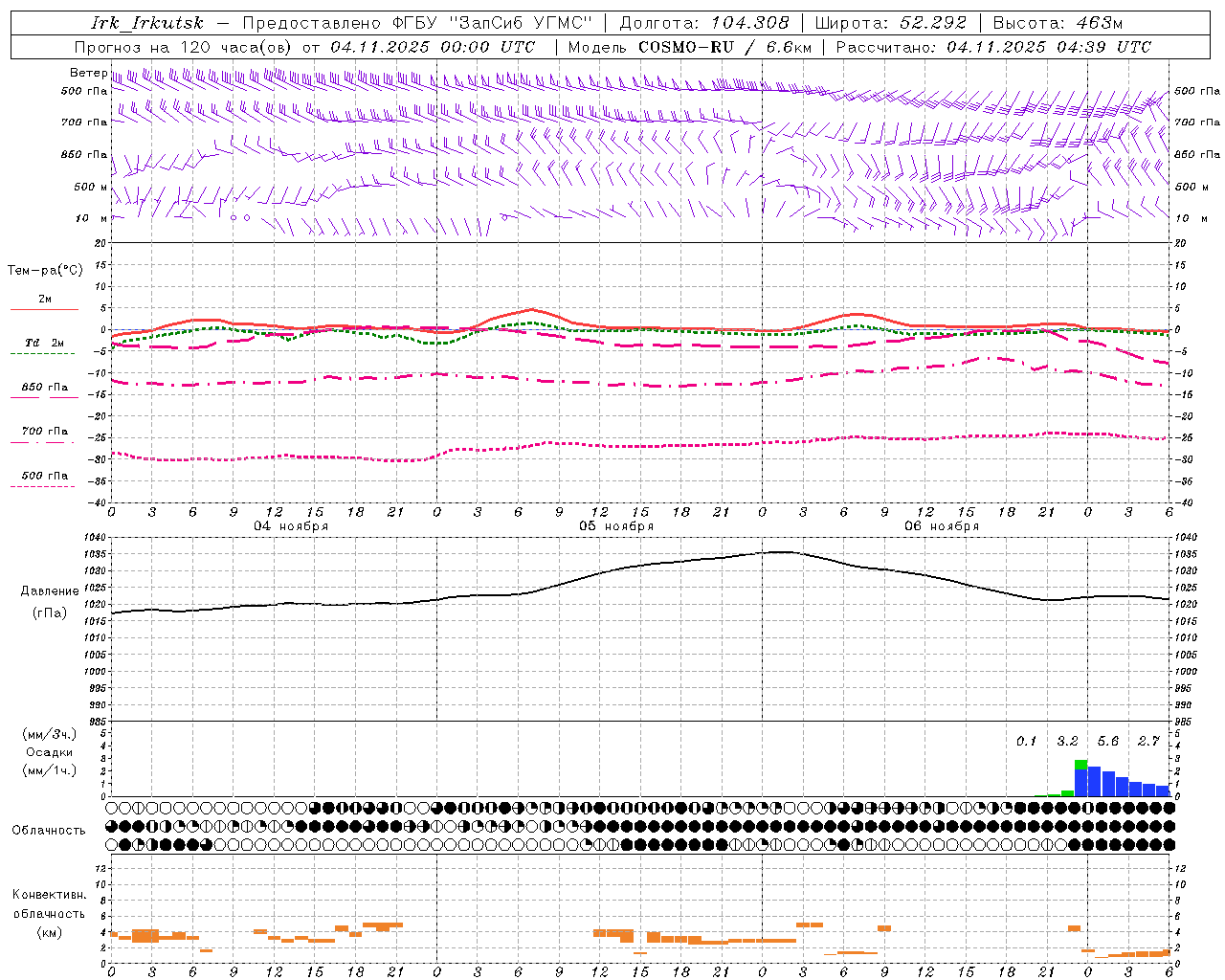This screenshot has height=980, width=1225.
Task: Click the 10 м wind level label
Action: pos(92,219)
